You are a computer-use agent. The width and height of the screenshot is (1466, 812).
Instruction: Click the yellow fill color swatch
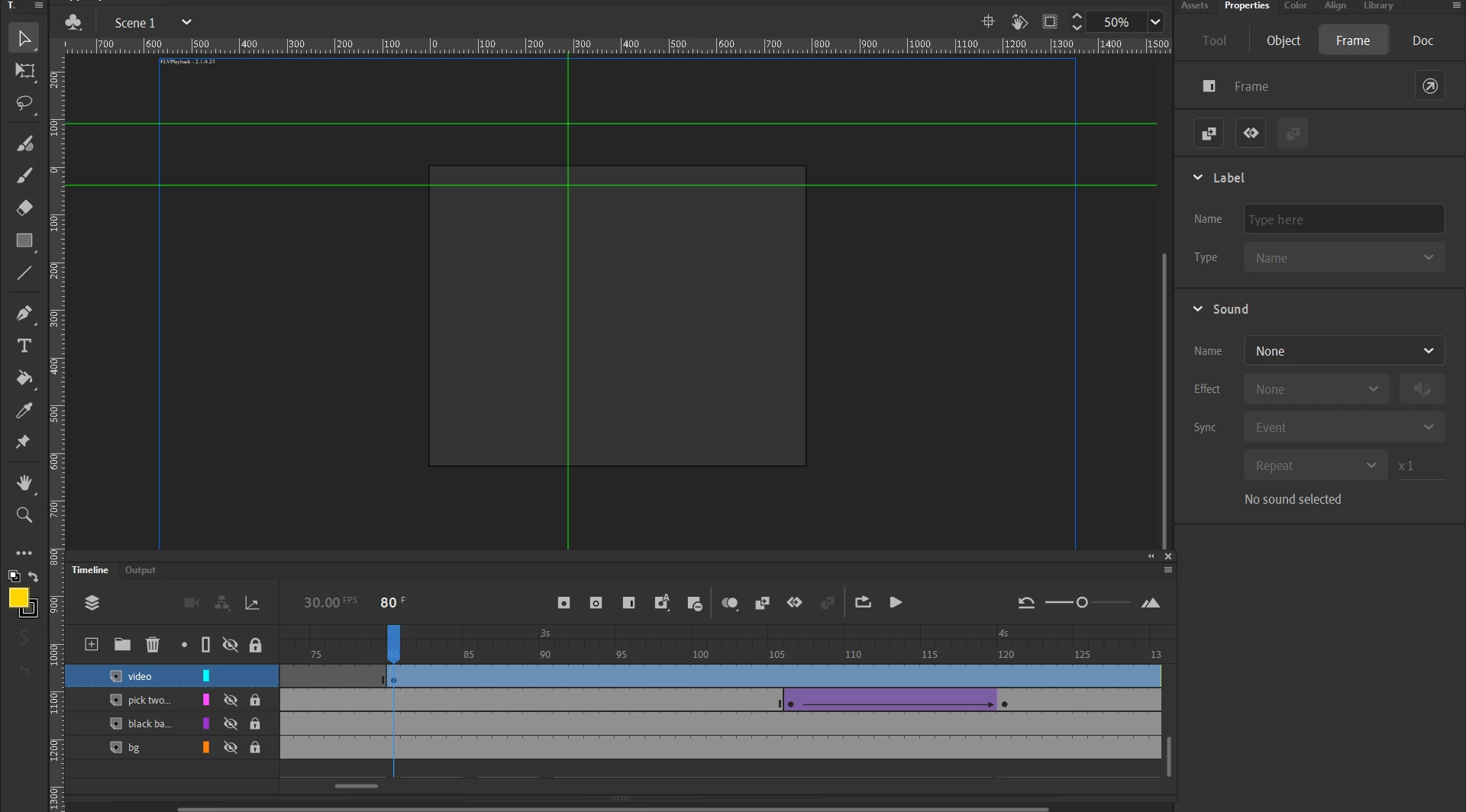pos(18,598)
